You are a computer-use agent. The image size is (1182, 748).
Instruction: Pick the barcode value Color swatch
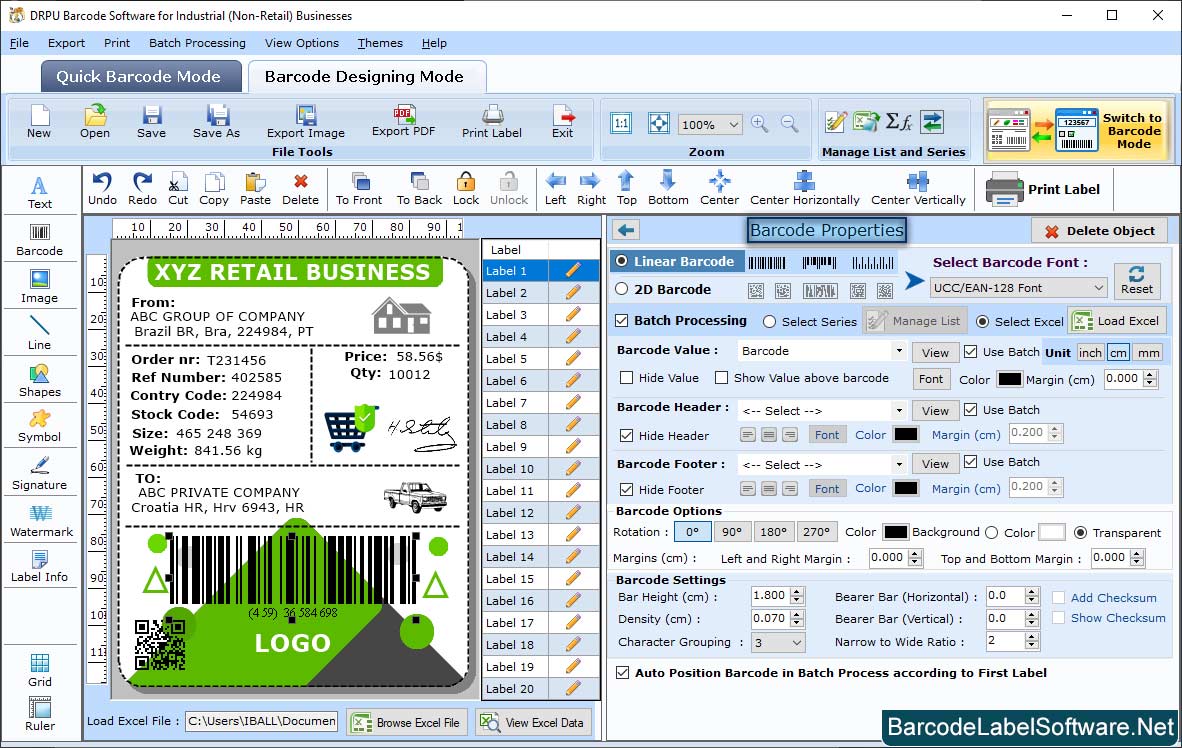click(x=1009, y=380)
